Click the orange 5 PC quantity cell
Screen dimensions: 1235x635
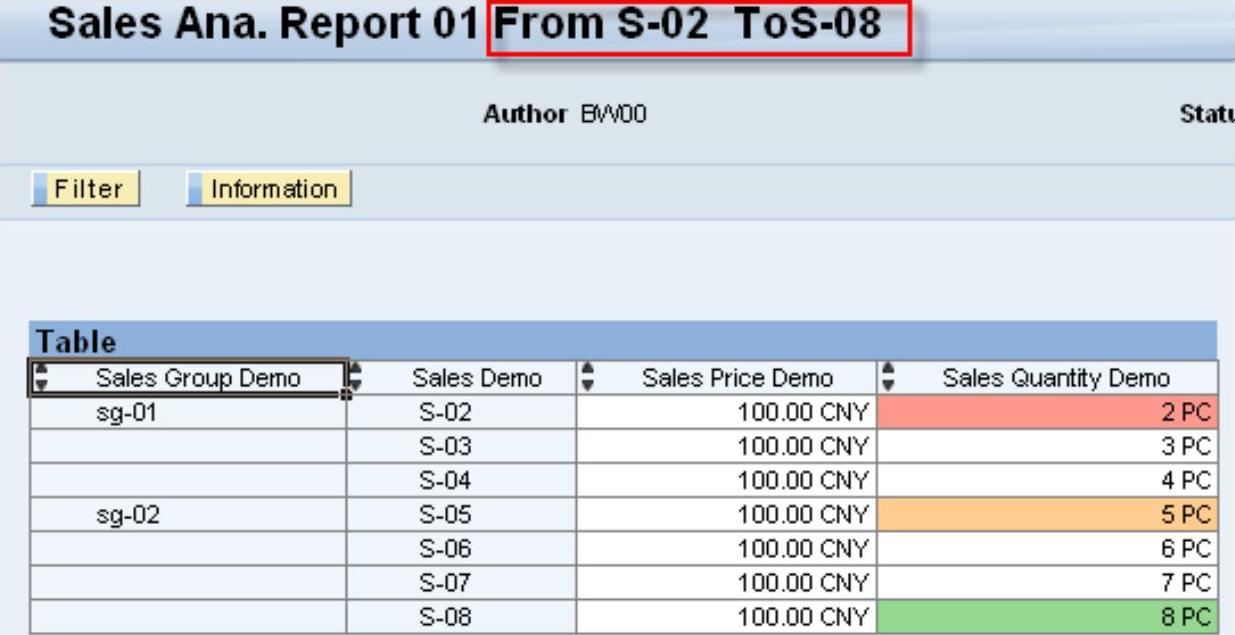pyautogui.click(x=1047, y=515)
